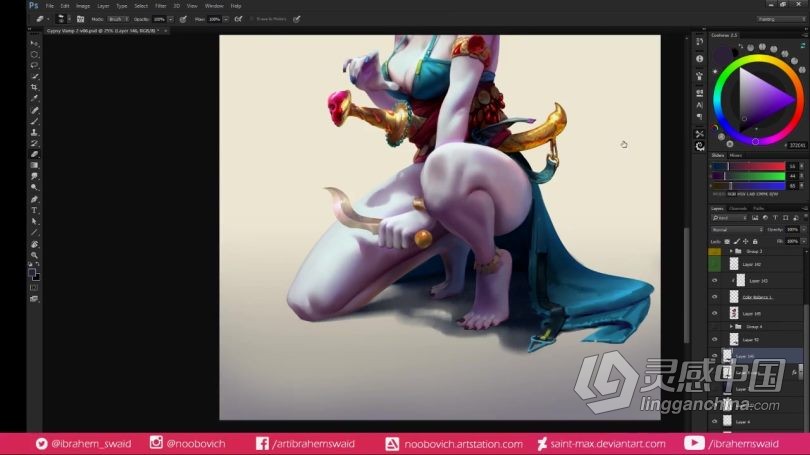Toggle Quick Mask mode
This screenshot has width=810, height=455.
(x=34, y=288)
